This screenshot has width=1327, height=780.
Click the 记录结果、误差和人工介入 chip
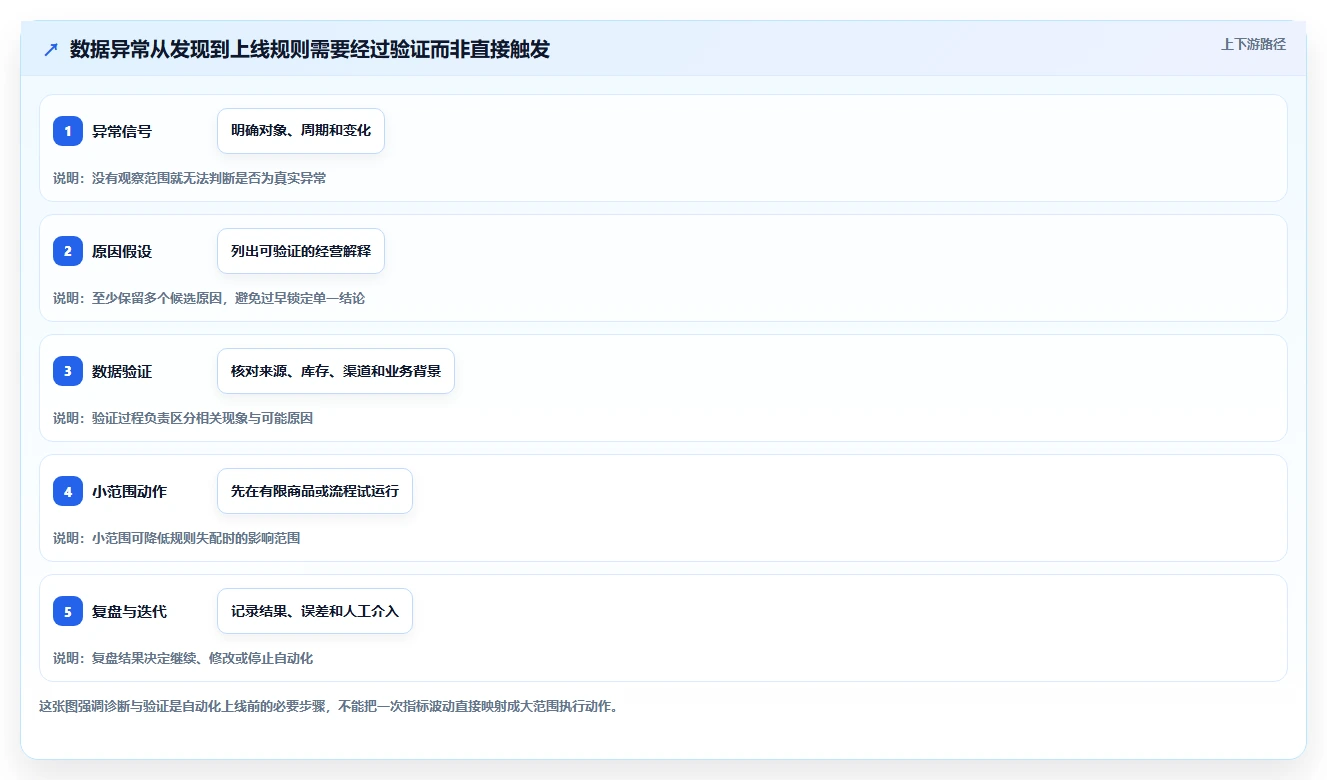pos(315,611)
